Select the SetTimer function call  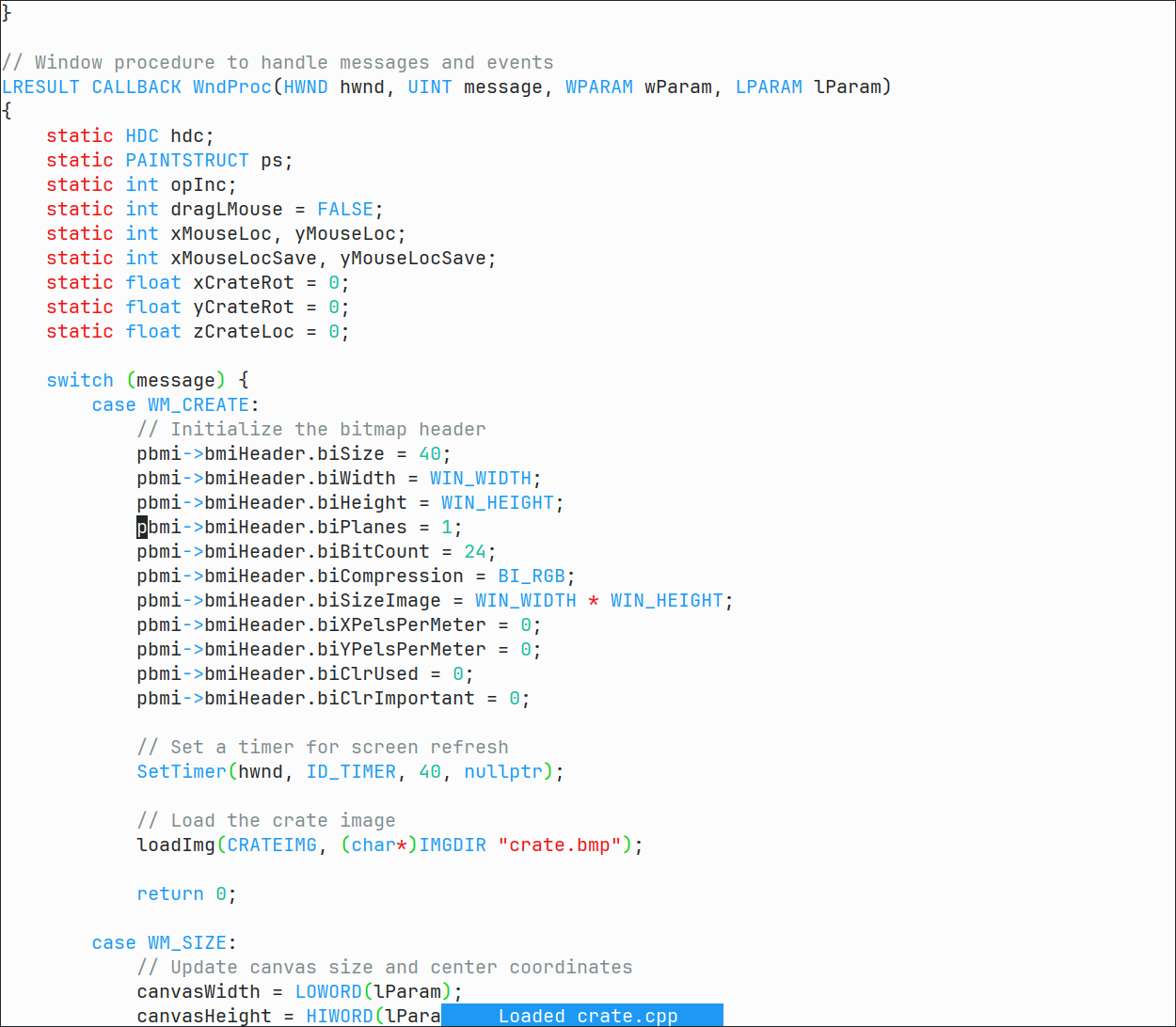point(181,772)
